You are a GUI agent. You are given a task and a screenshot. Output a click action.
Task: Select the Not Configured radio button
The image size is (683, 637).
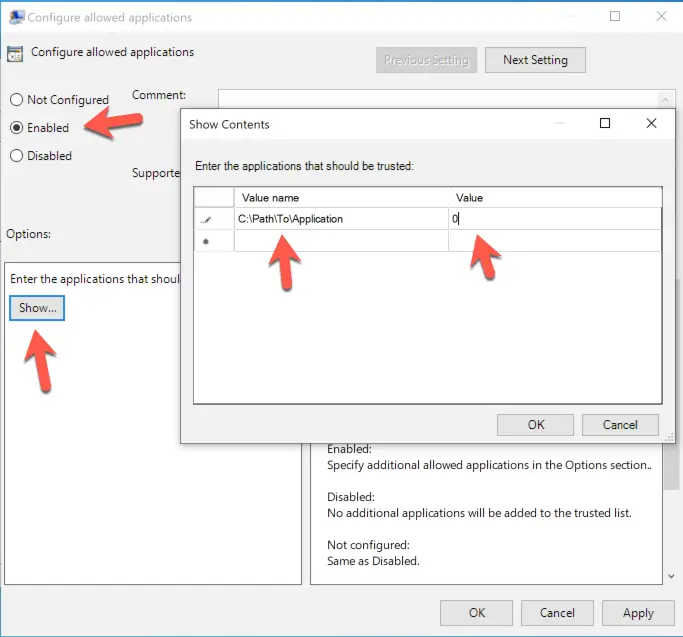tap(16, 100)
